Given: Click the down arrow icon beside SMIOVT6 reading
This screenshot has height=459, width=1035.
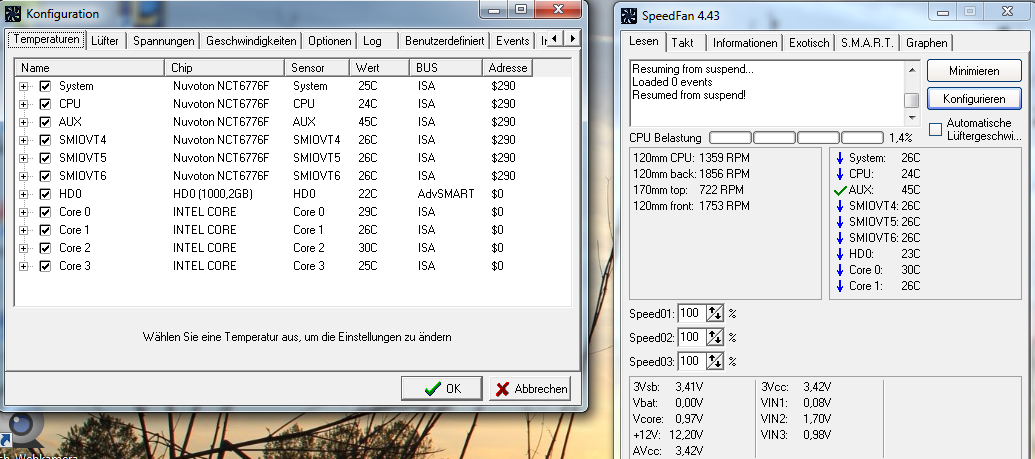Looking at the screenshot, I should (840, 238).
